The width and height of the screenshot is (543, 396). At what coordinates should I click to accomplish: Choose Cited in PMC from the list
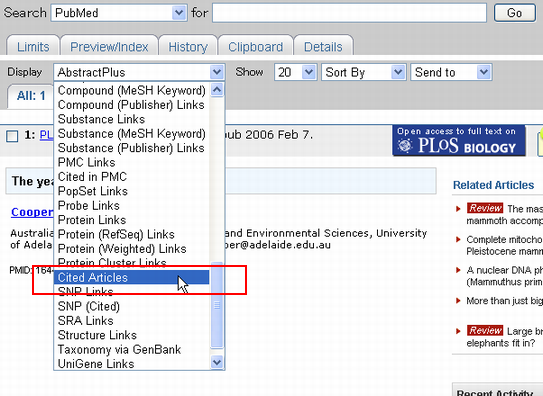tap(92, 177)
